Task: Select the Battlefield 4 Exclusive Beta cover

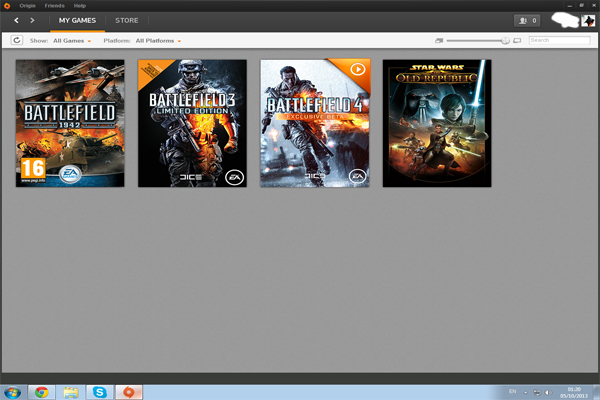Action: tap(315, 123)
